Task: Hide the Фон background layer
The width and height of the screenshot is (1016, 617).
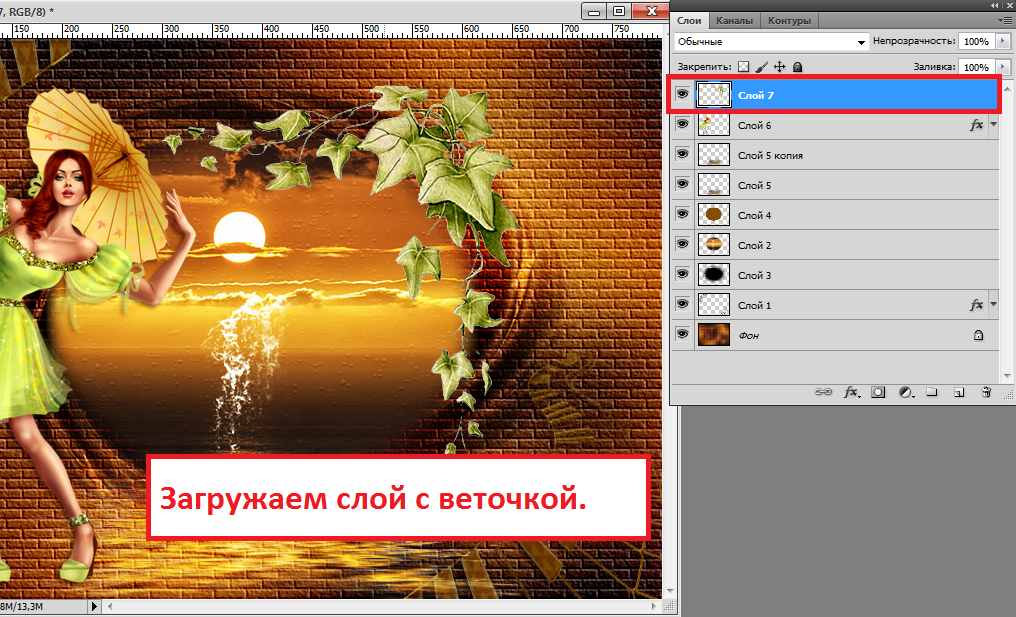Action: 682,335
